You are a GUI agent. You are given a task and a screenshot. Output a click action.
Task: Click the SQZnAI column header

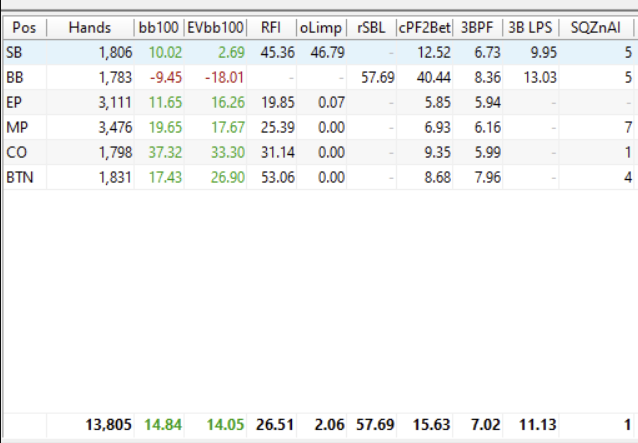tap(596, 28)
